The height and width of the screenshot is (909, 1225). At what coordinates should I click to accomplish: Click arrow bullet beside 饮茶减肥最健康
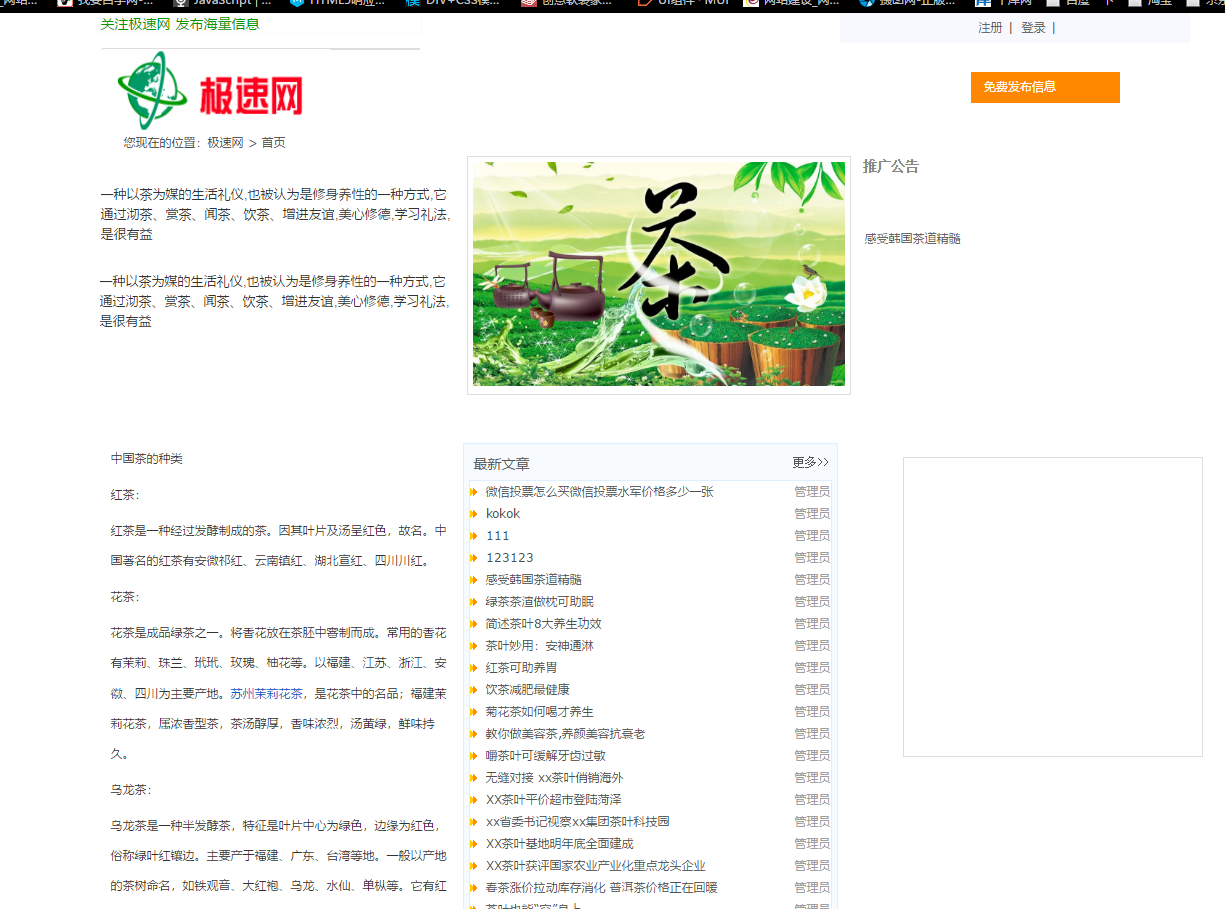tap(474, 690)
